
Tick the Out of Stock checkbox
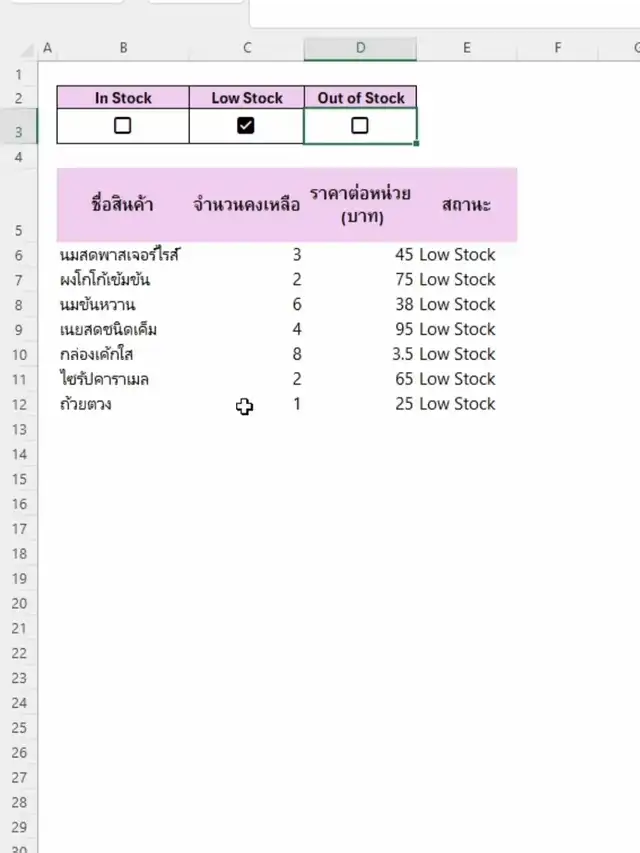pos(360,126)
